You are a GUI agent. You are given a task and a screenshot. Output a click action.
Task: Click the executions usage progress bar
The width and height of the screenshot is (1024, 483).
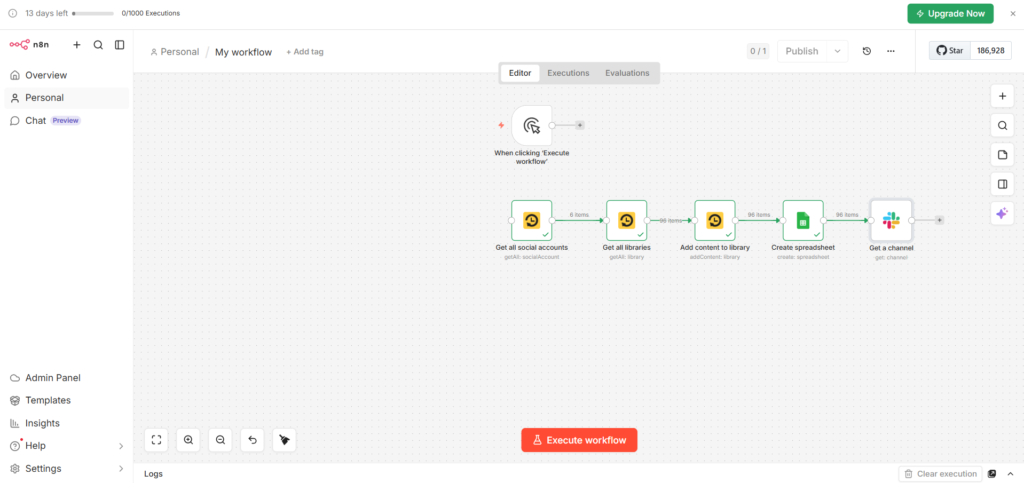pos(93,13)
